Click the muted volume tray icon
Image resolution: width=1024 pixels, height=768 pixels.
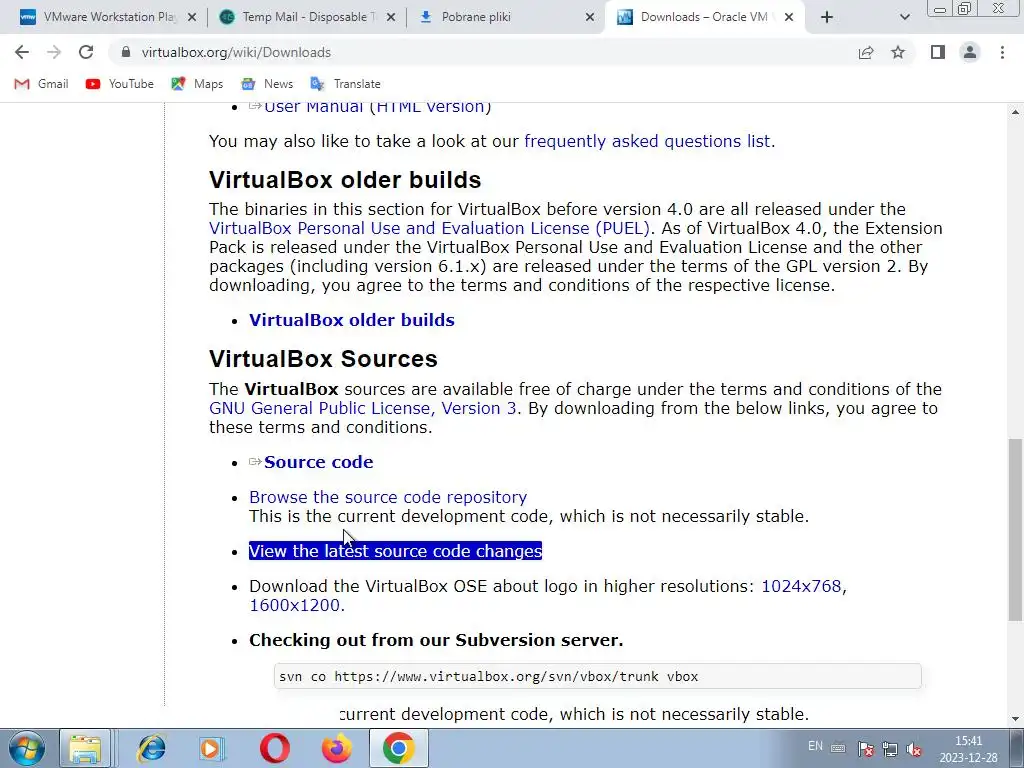click(x=914, y=749)
